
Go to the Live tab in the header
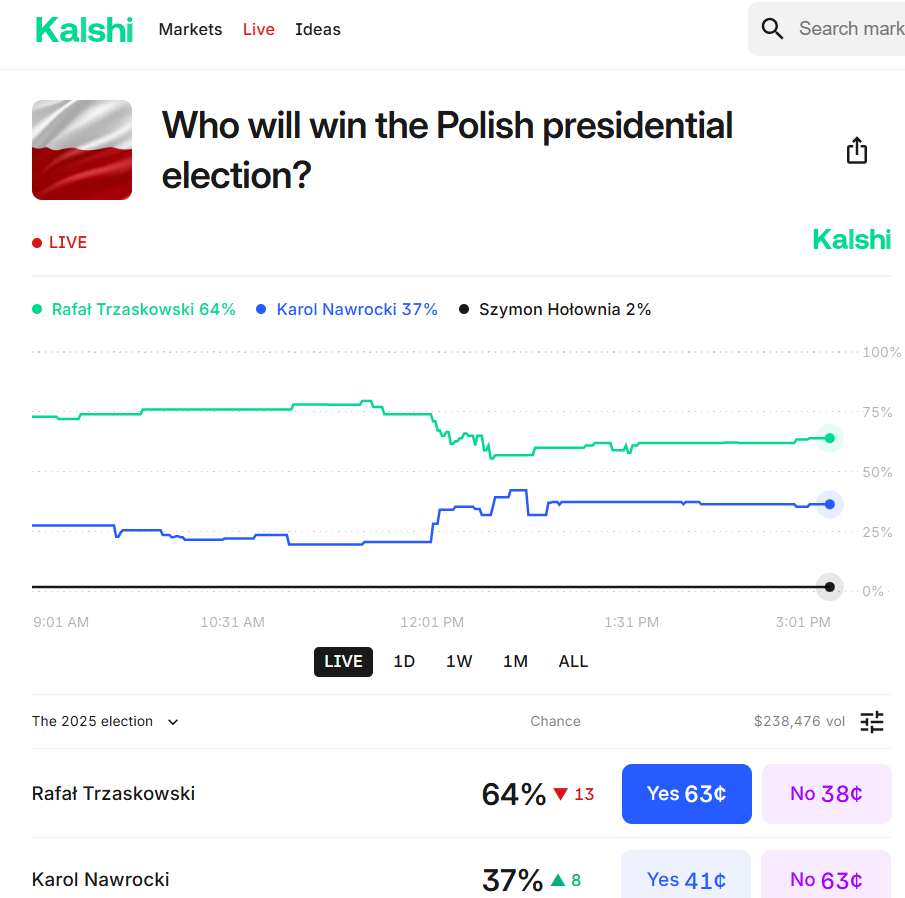click(x=258, y=30)
